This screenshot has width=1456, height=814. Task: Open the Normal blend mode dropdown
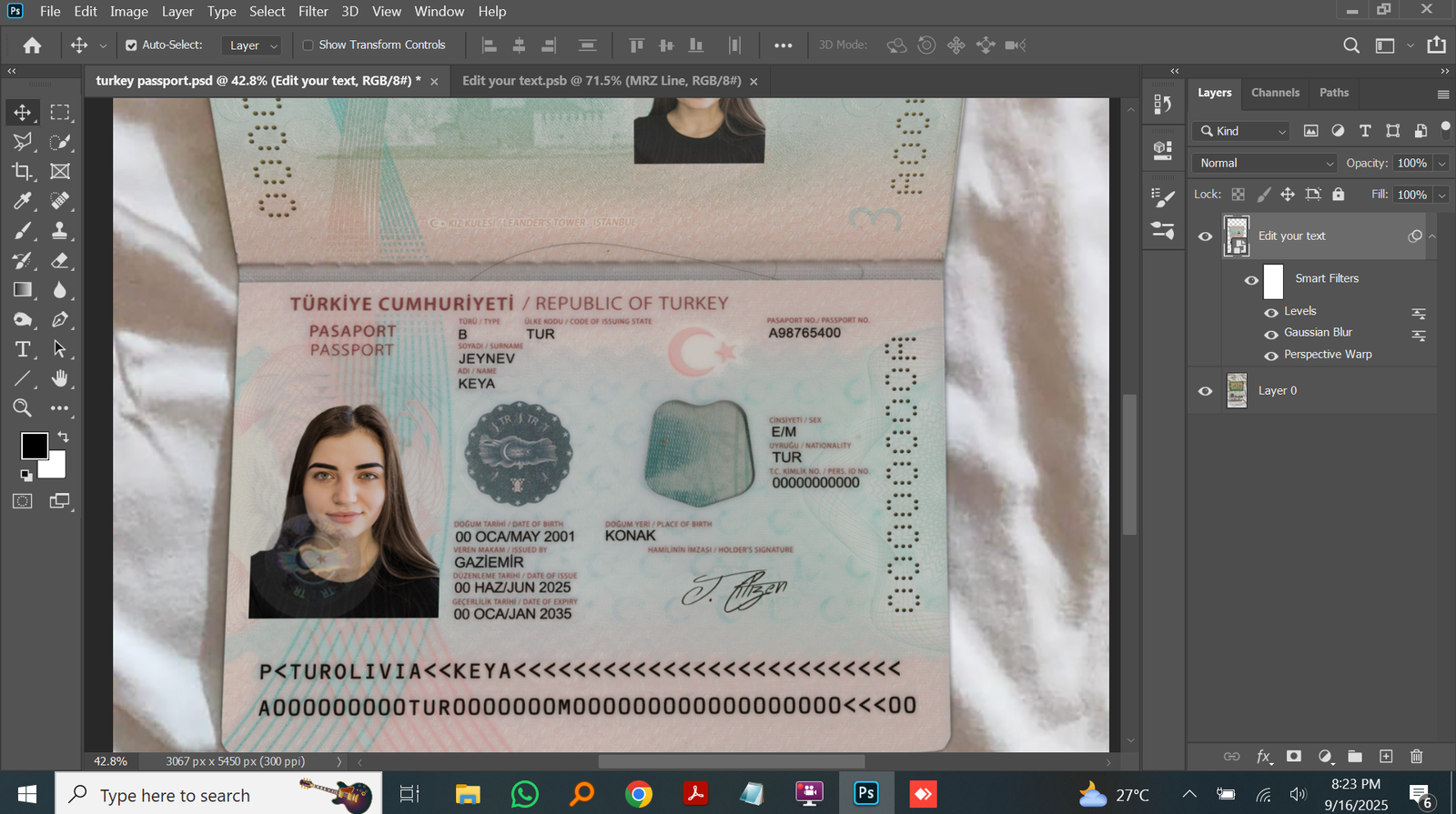(1265, 163)
